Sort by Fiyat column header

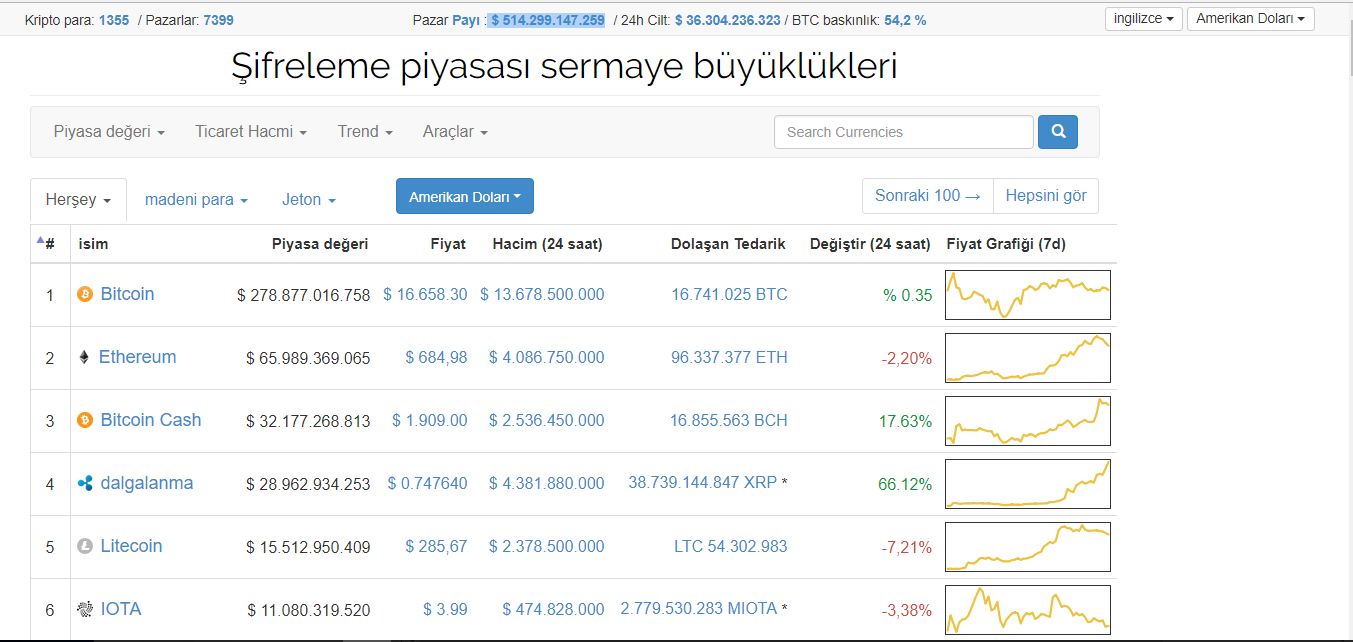click(x=448, y=244)
